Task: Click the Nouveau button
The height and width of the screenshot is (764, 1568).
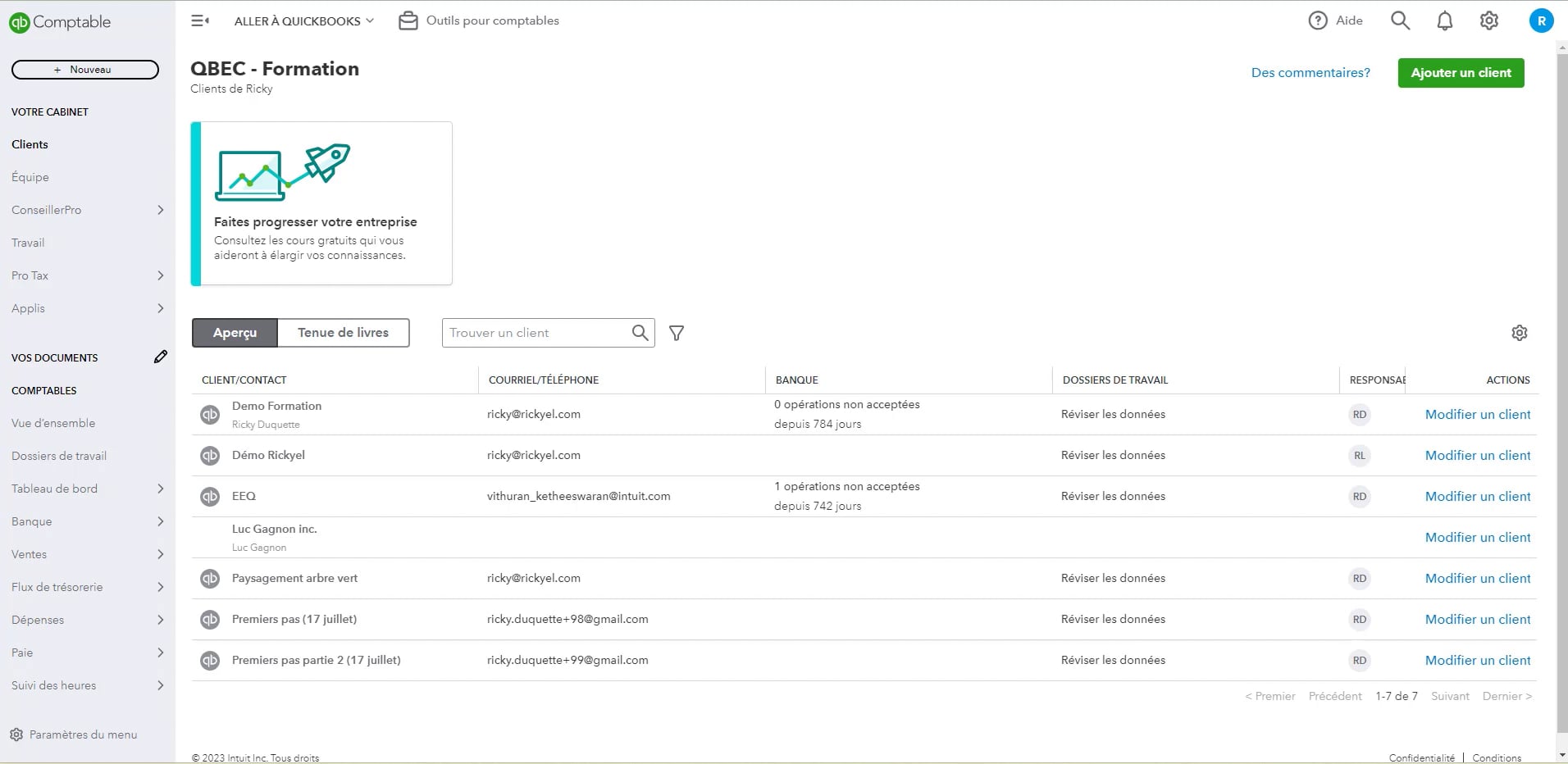Action: pyautogui.click(x=85, y=70)
